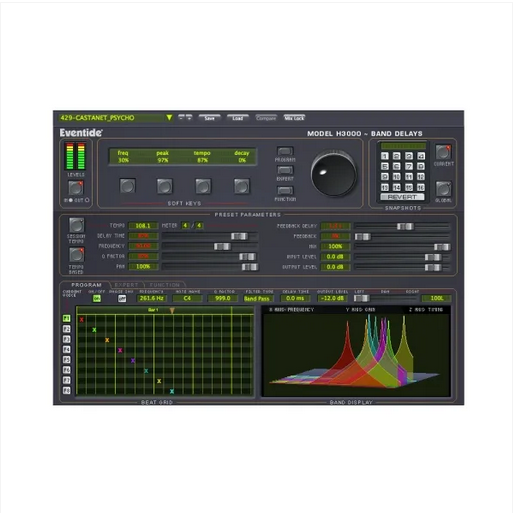The image size is (513, 513).
Task: Switch to the Expert tab
Action: [126, 285]
